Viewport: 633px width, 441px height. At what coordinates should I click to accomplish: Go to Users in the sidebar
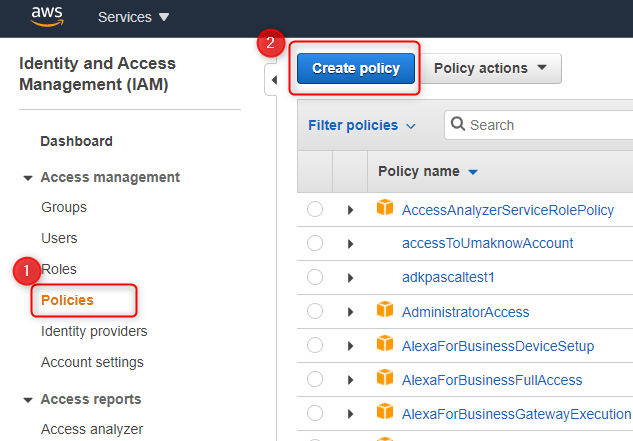click(59, 238)
